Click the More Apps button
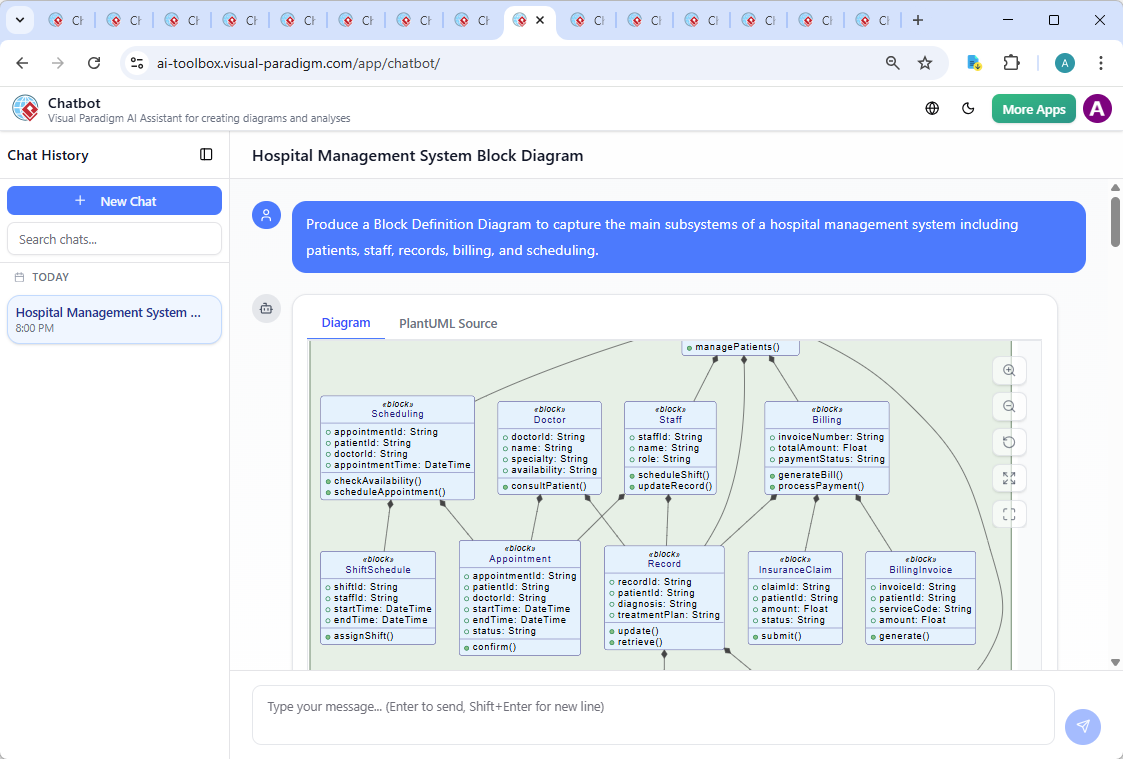Viewport: 1123px width, 759px height. pyautogui.click(x=1033, y=108)
